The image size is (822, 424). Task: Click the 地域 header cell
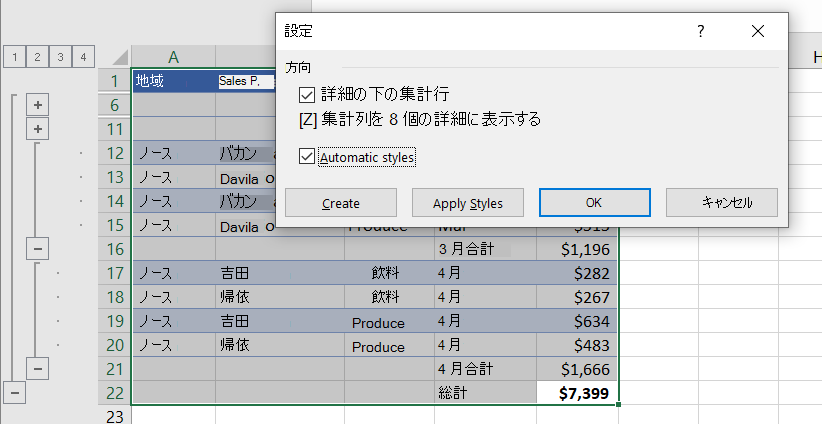174,81
